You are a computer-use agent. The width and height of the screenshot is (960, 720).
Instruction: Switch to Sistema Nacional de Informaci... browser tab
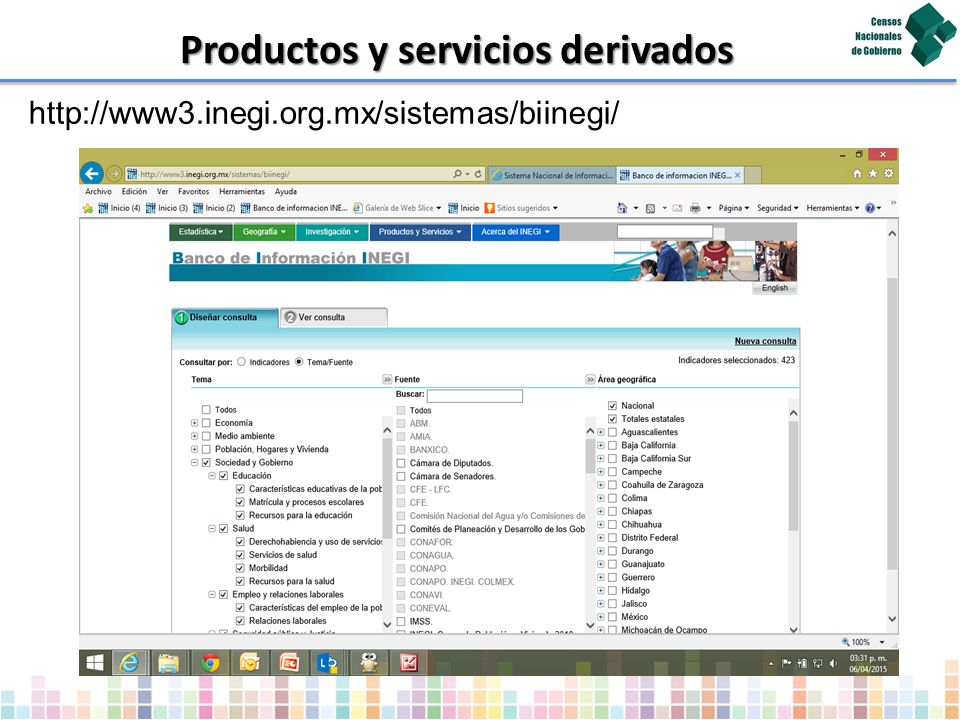click(x=552, y=175)
